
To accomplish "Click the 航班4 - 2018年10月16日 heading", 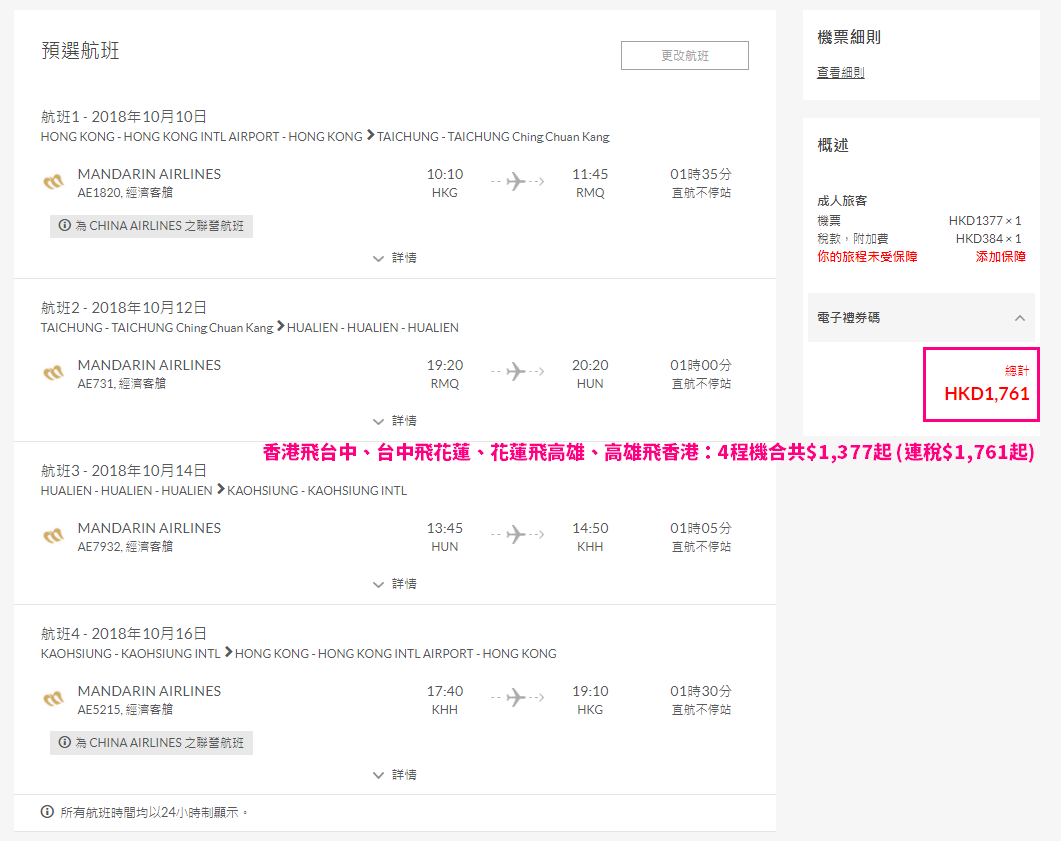I will (124, 634).
